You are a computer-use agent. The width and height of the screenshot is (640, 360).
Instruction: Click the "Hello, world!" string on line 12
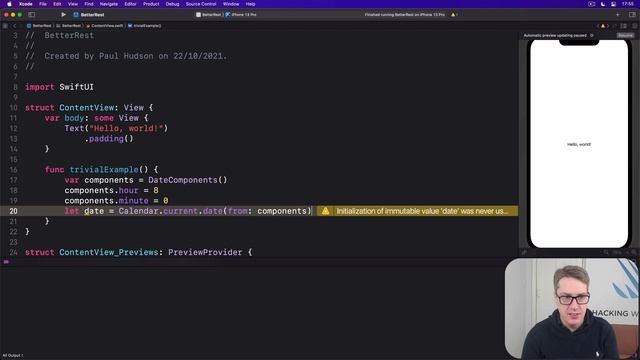tap(126, 128)
